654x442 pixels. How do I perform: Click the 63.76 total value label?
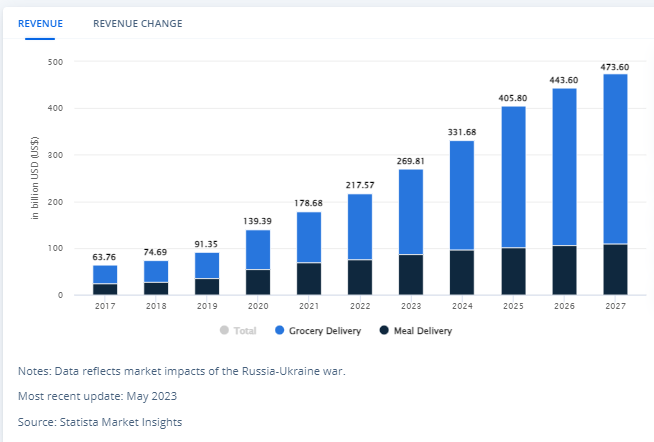(104, 257)
